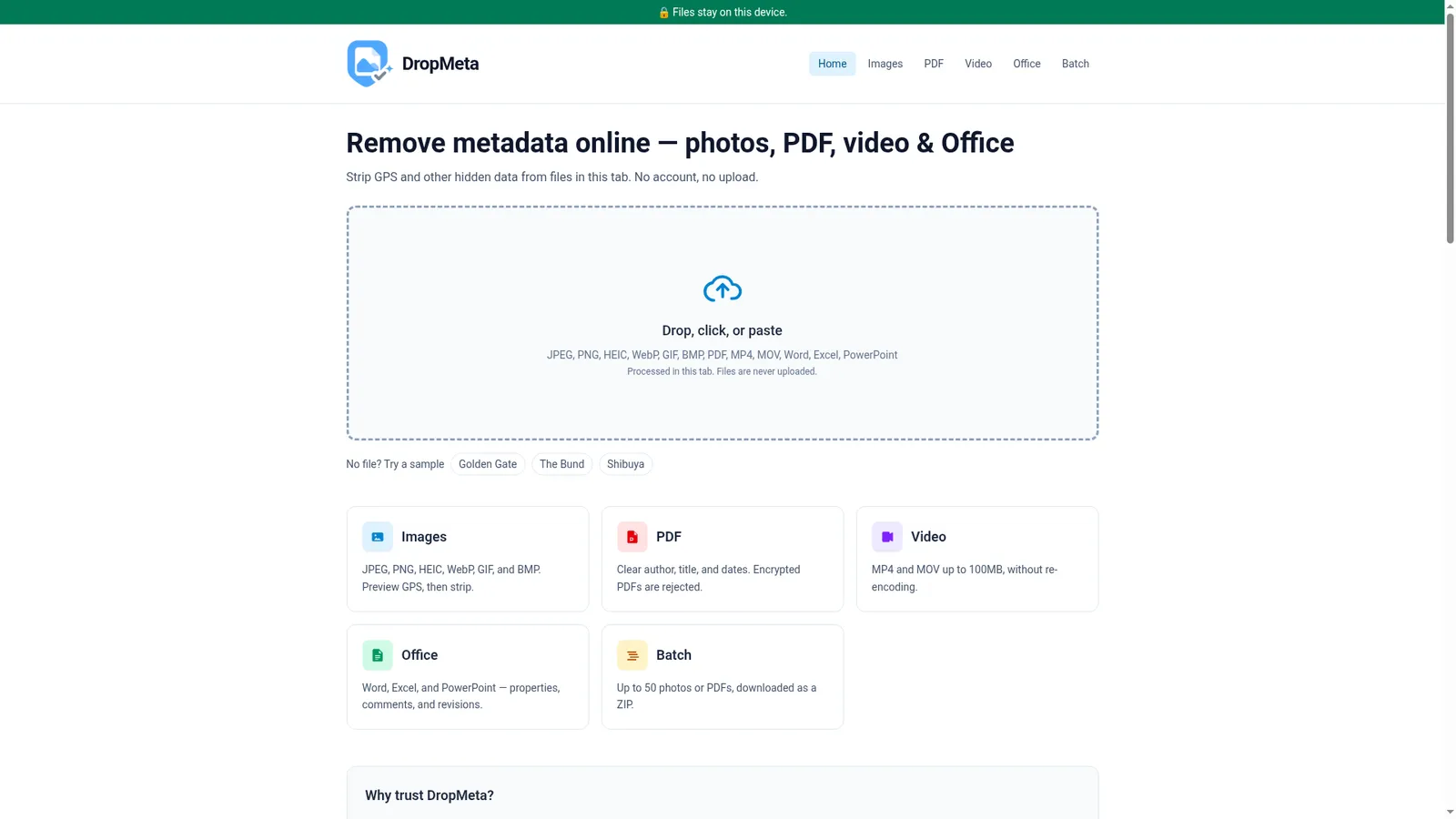Choose the Shibuya sample
Image resolution: width=1456 pixels, height=819 pixels.
(x=625, y=464)
